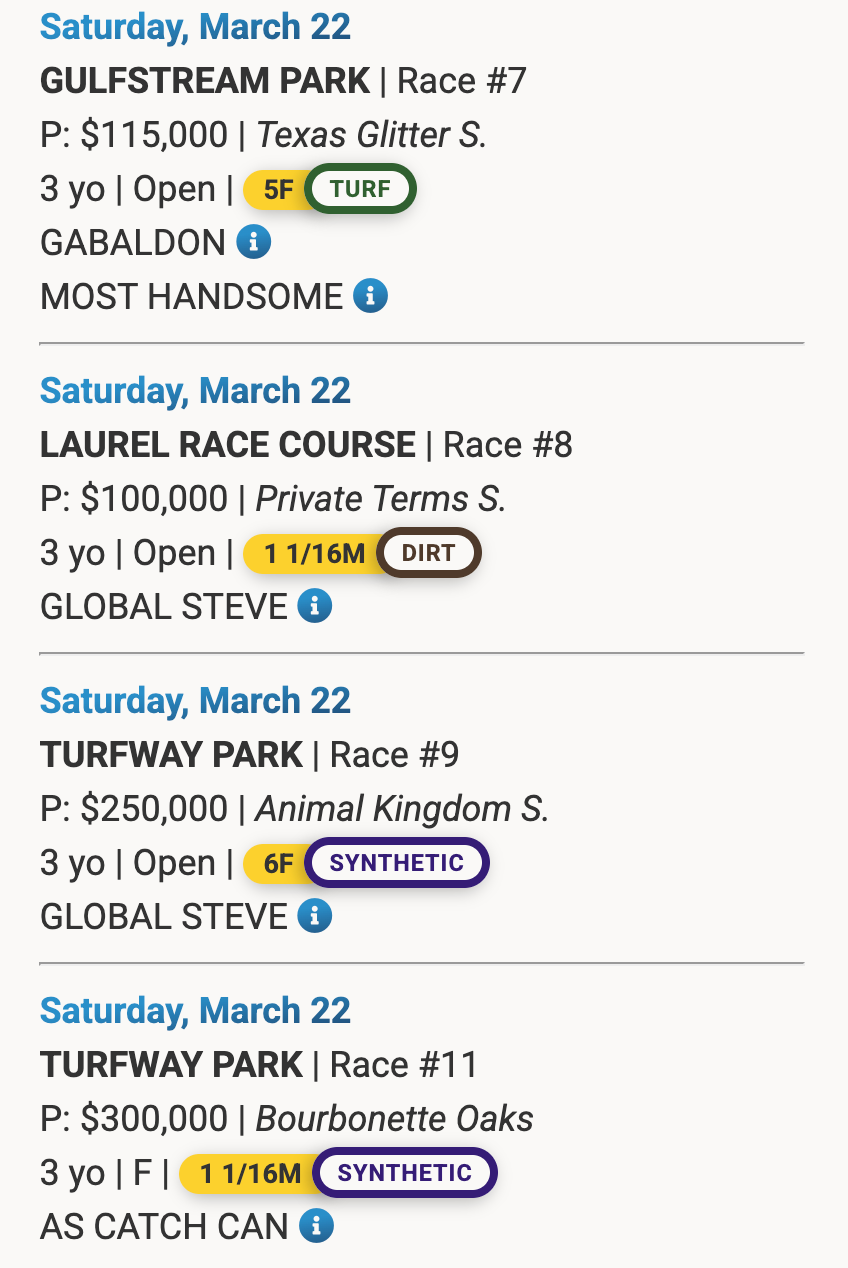Click the Texas Glitter S. race title

tap(372, 135)
